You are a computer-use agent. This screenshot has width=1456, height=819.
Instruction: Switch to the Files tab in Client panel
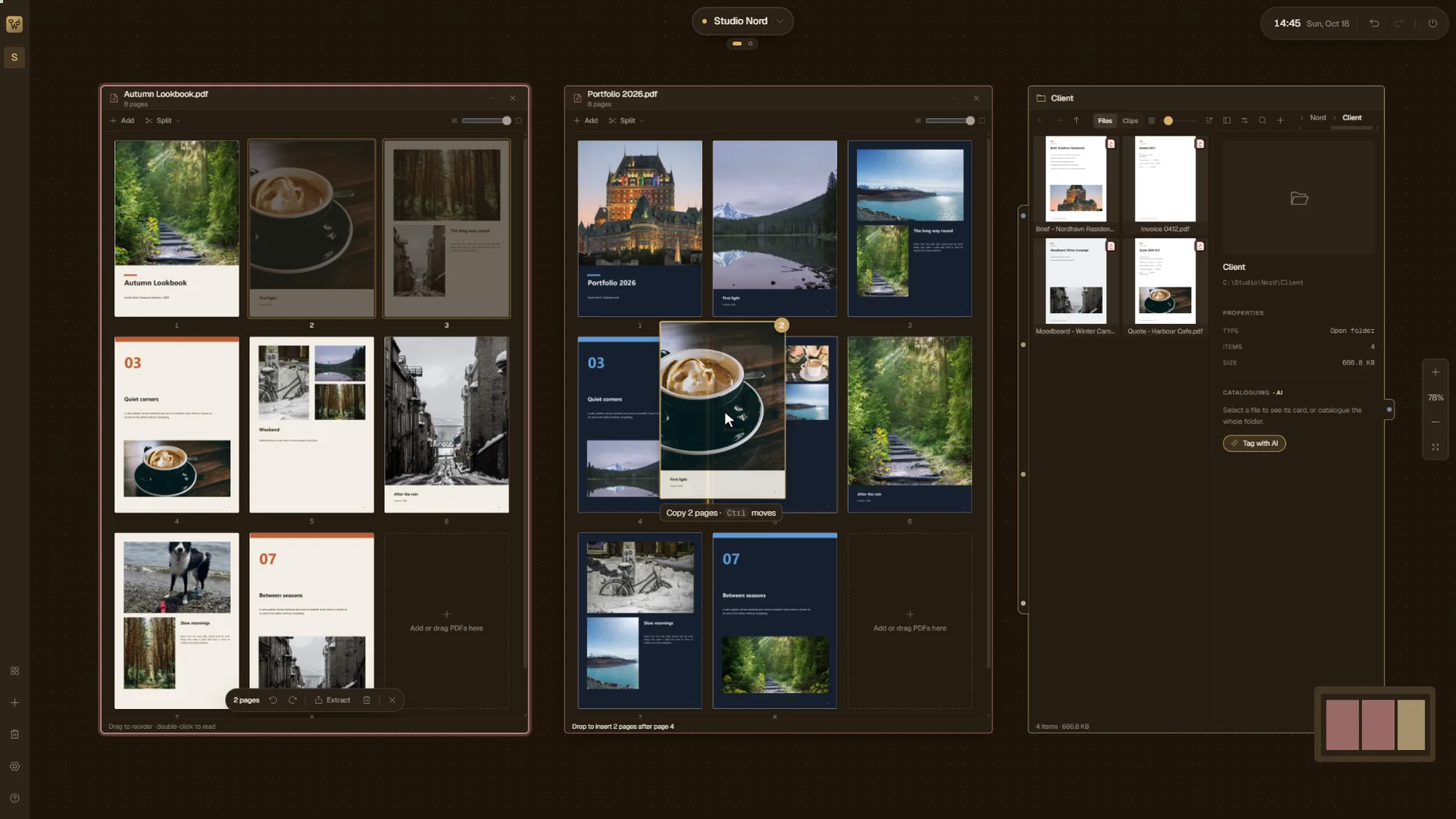tap(1105, 121)
